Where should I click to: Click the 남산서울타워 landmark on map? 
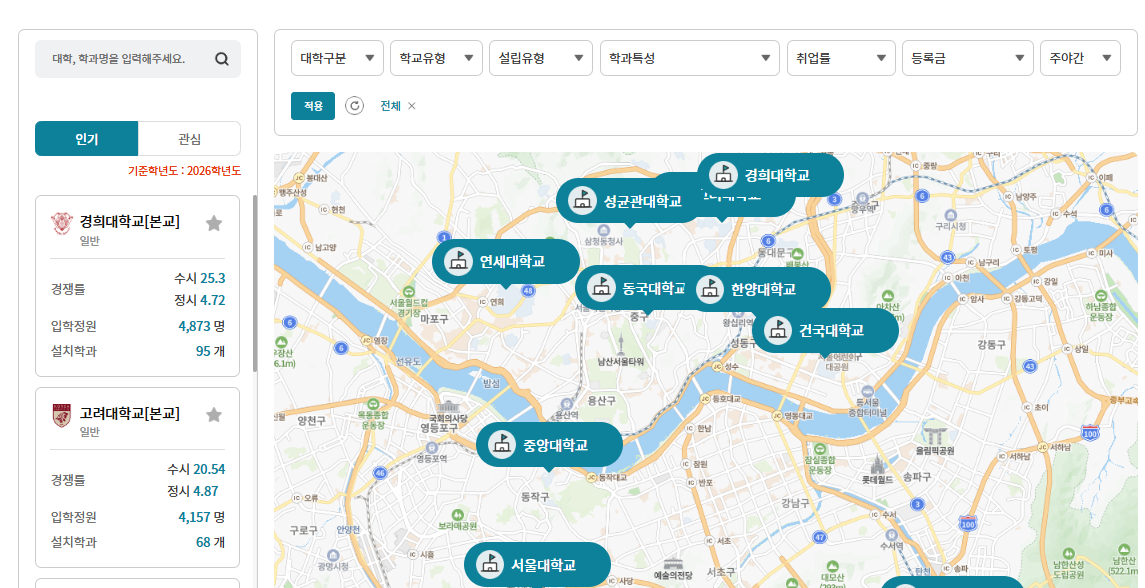(621, 350)
